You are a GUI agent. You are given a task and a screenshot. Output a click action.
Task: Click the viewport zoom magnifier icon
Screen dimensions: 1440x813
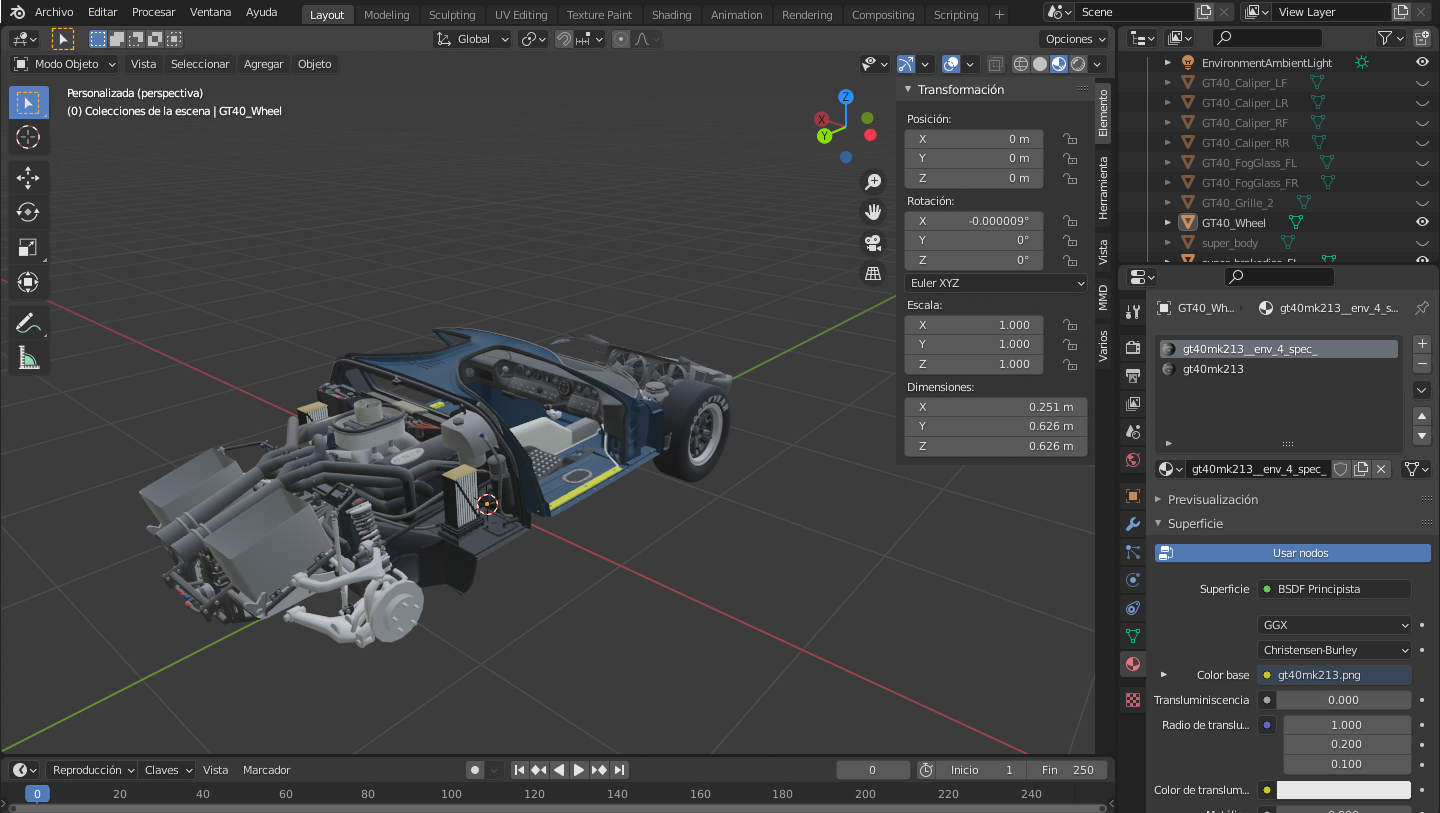tap(873, 181)
